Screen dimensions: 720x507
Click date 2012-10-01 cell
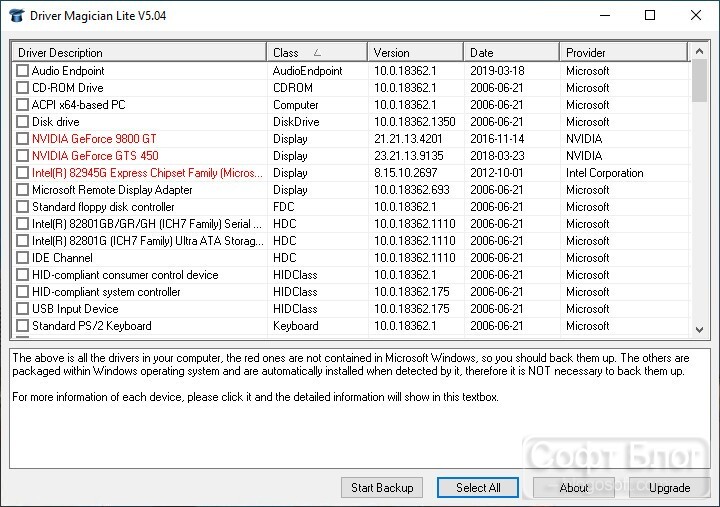pyautogui.click(x=496, y=173)
